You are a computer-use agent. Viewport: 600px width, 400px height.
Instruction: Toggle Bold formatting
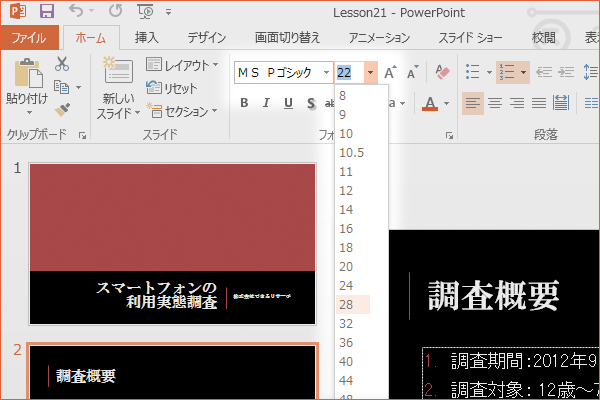pos(244,103)
